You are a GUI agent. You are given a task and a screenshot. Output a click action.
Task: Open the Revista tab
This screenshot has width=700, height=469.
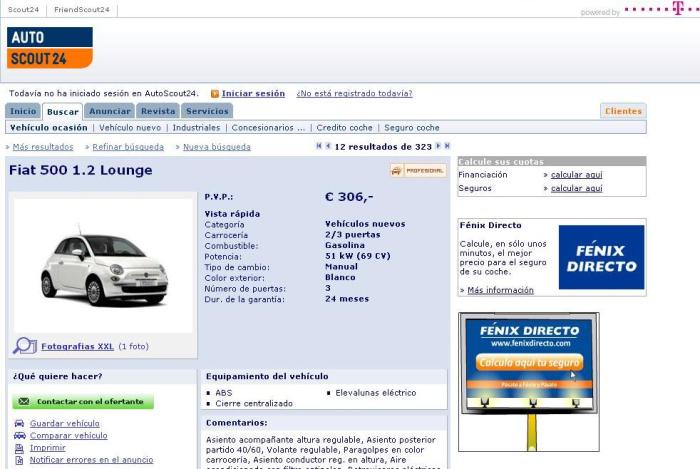click(158, 111)
